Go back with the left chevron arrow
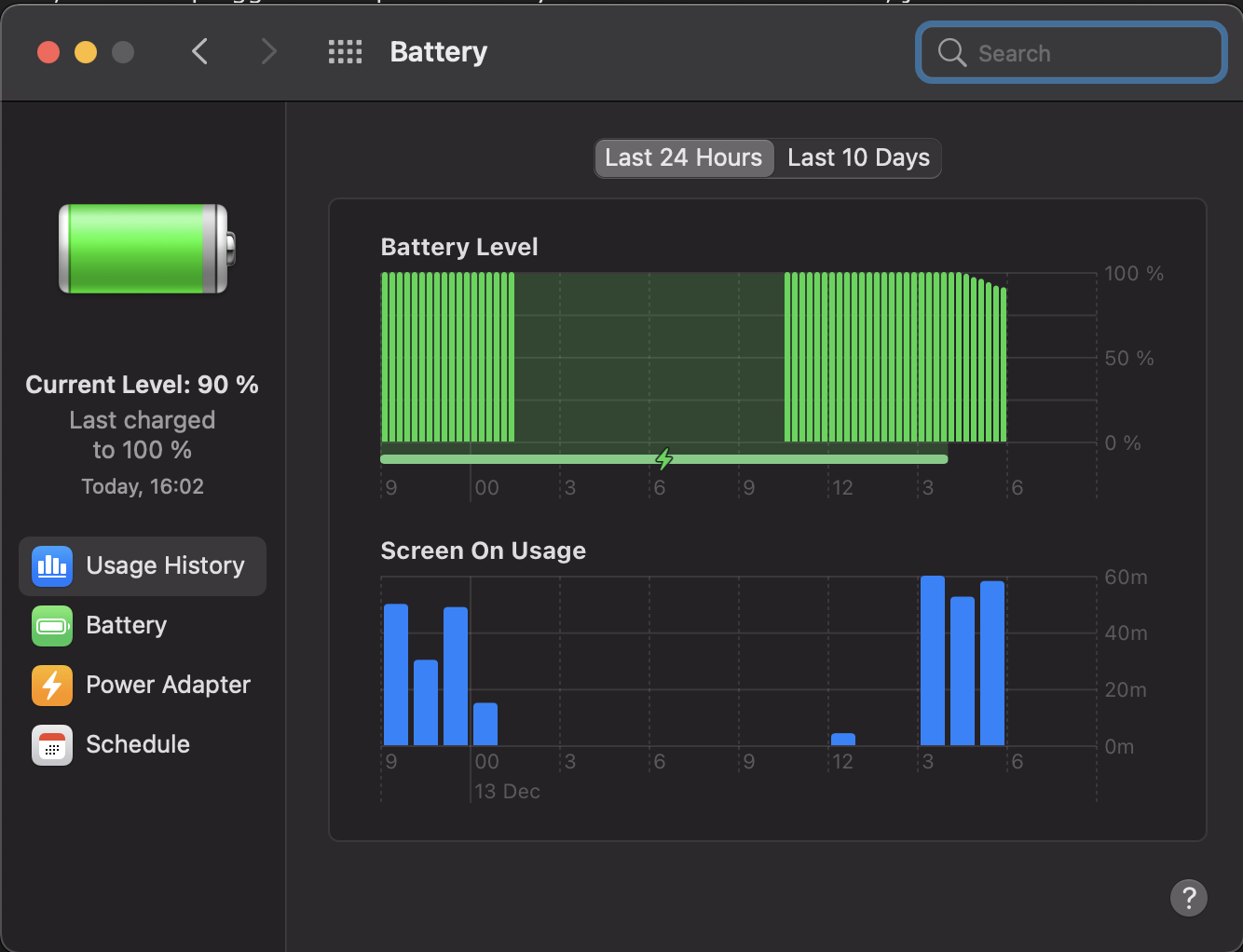 click(199, 52)
